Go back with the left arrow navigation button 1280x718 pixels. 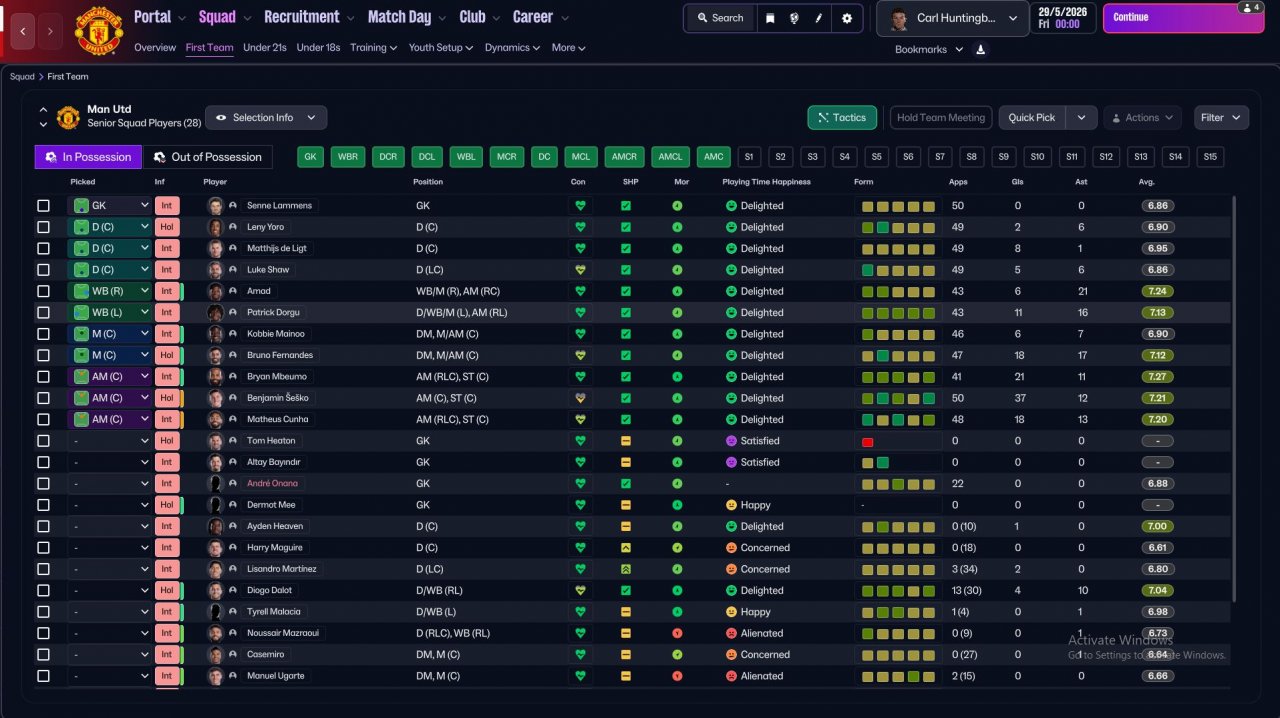23,32
